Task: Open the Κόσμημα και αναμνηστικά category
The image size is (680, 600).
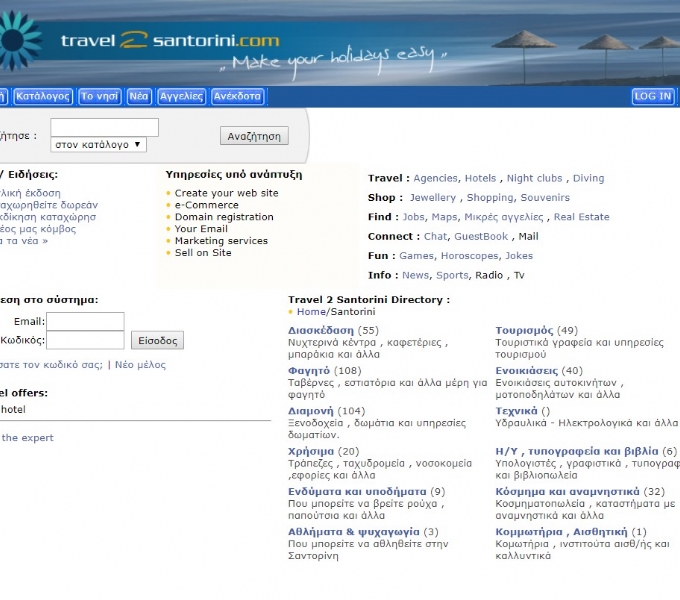Action: click(567, 492)
